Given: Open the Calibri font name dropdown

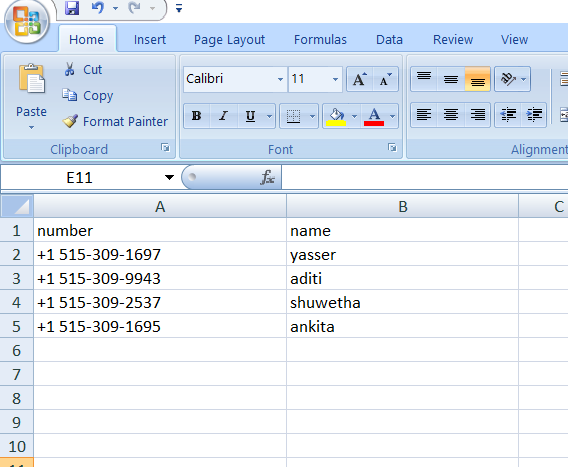Looking at the screenshot, I should pos(280,79).
